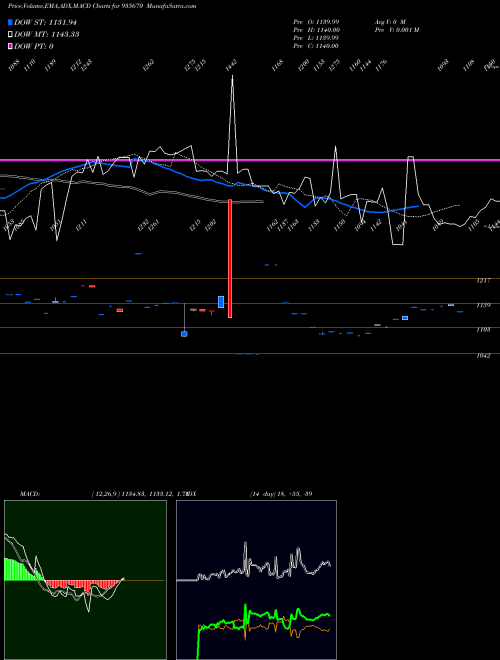Click the Pre O: 1139.99 value
The image size is (500, 660).
[316, 21]
